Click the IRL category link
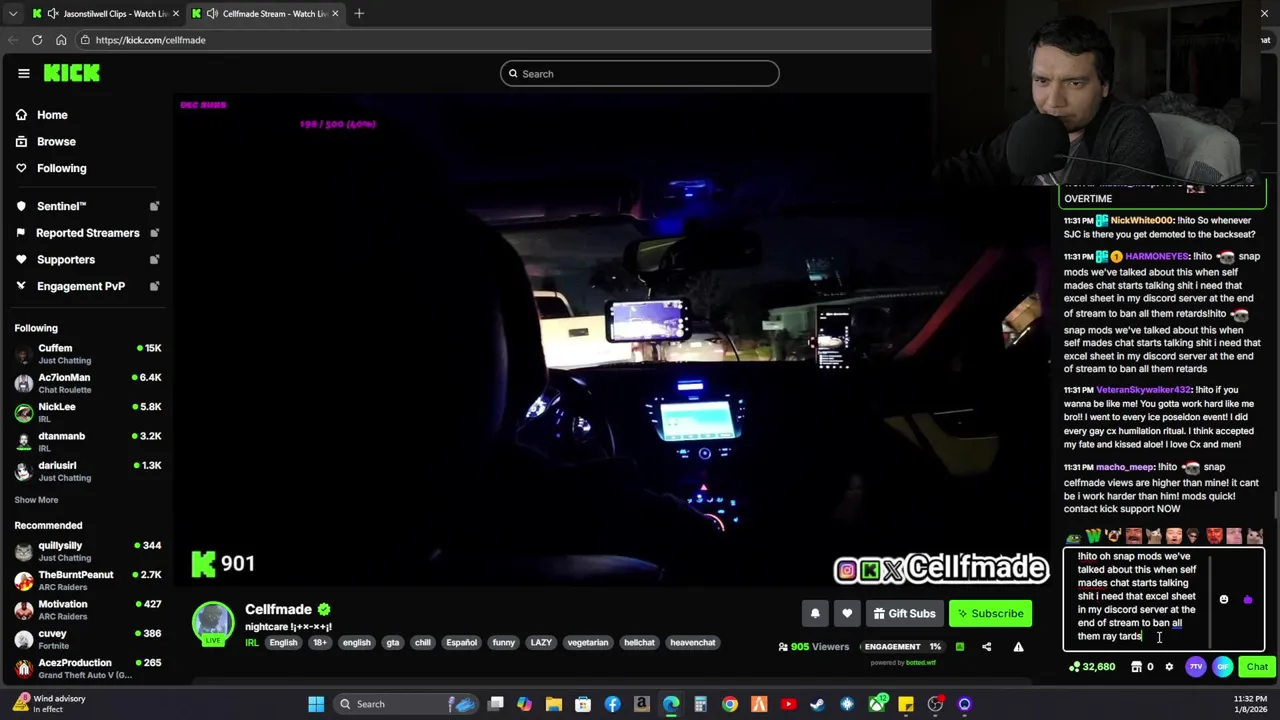1280x720 pixels. click(252, 643)
